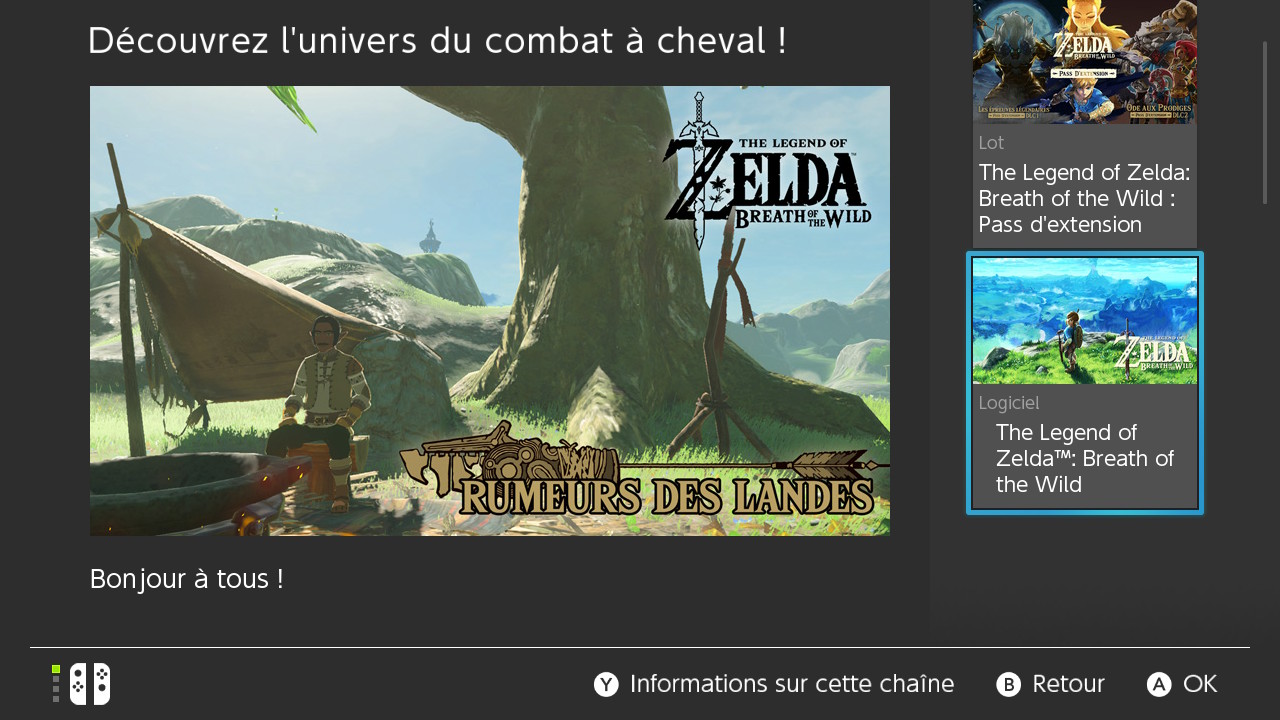This screenshot has width=1280, height=720.
Task: Open the Pass d'extension bundle thumbnail
Action: click(1085, 62)
